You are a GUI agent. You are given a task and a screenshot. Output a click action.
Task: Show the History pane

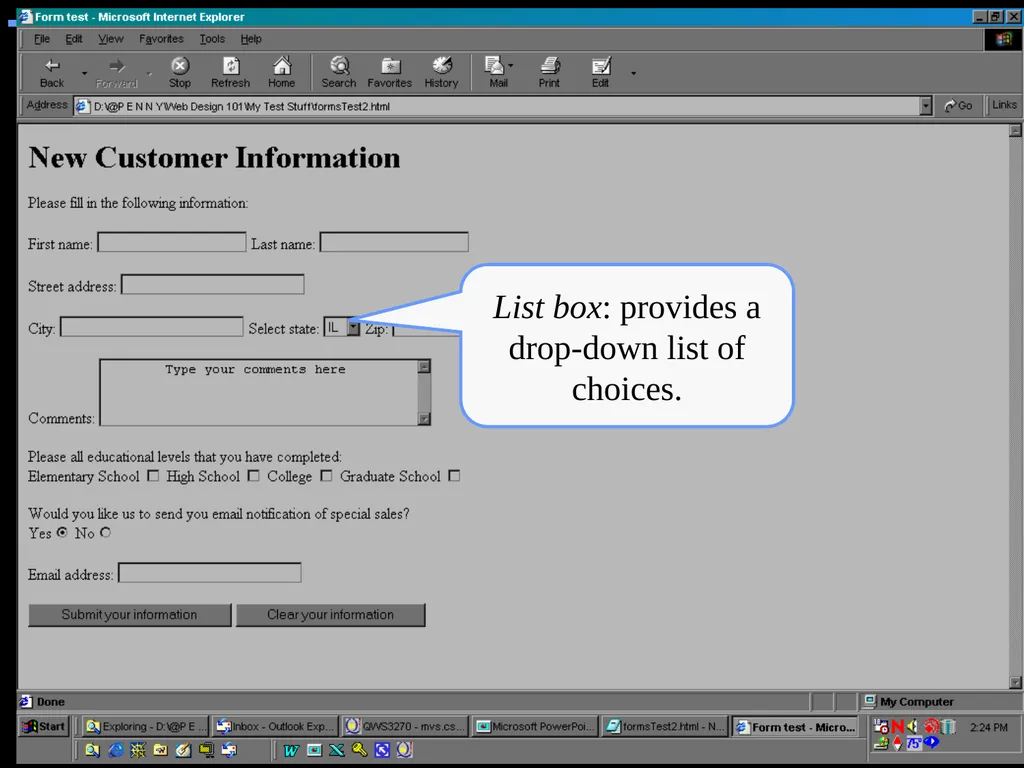tap(441, 72)
